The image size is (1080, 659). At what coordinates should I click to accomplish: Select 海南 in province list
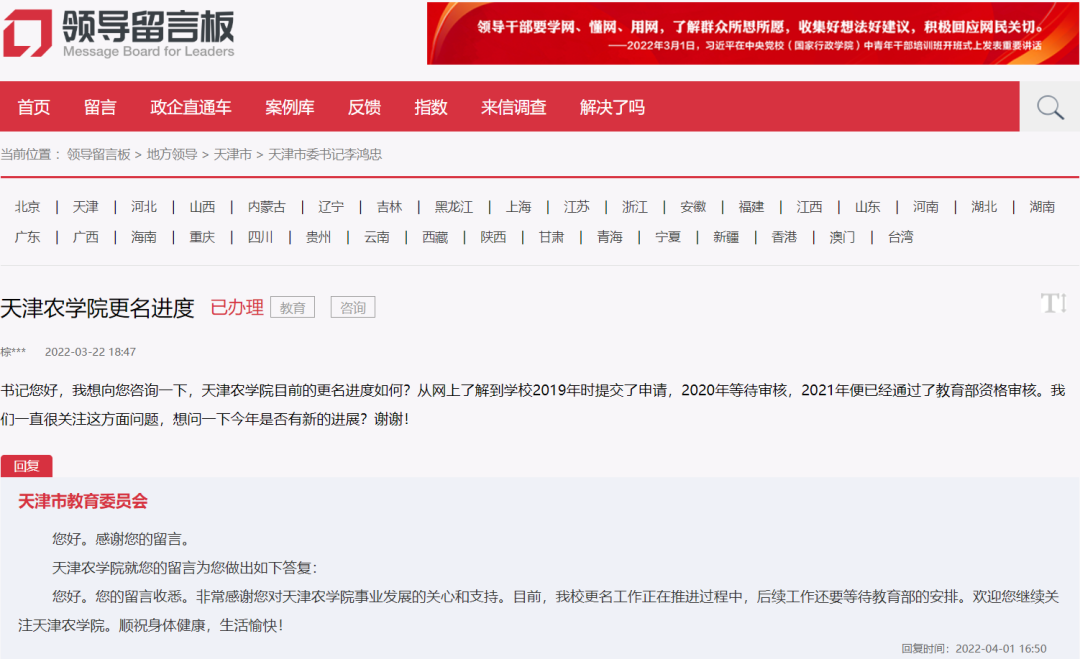[x=144, y=237]
